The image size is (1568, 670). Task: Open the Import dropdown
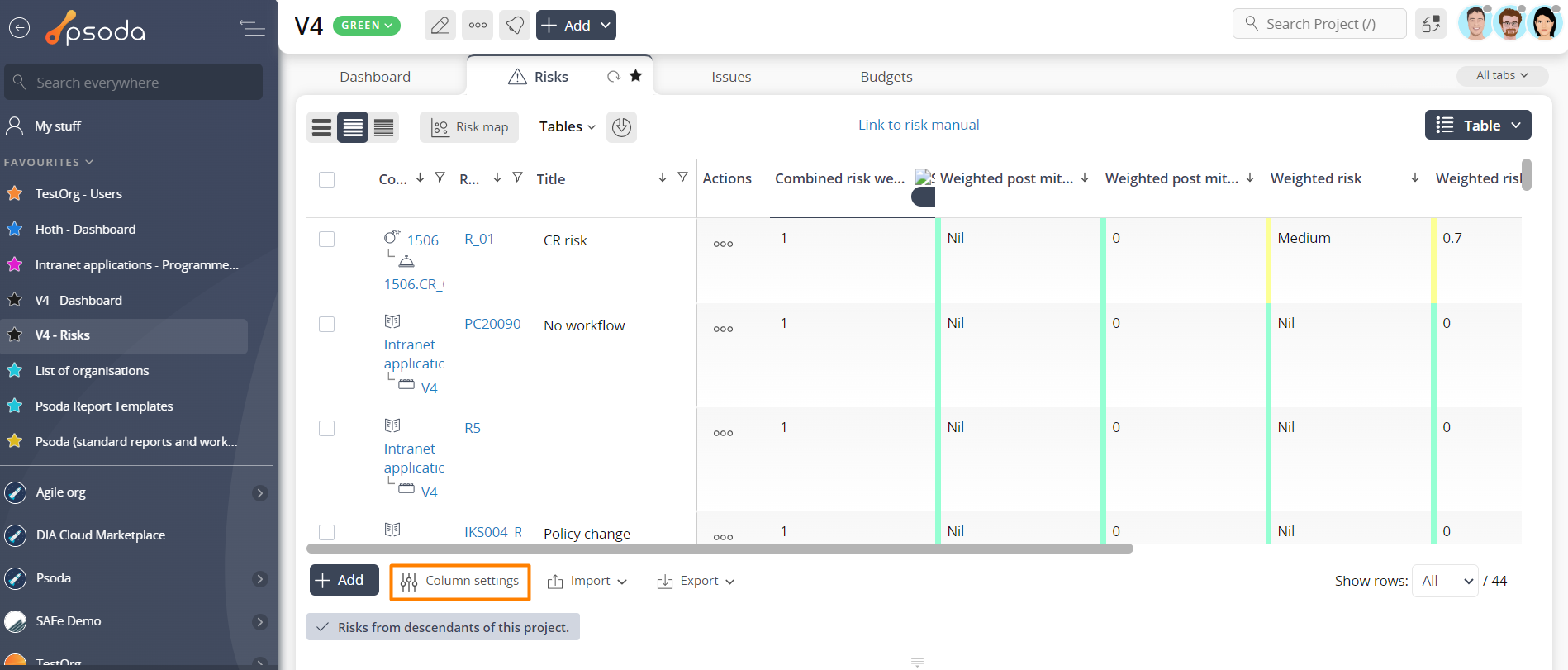pyautogui.click(x=587, y=581)
